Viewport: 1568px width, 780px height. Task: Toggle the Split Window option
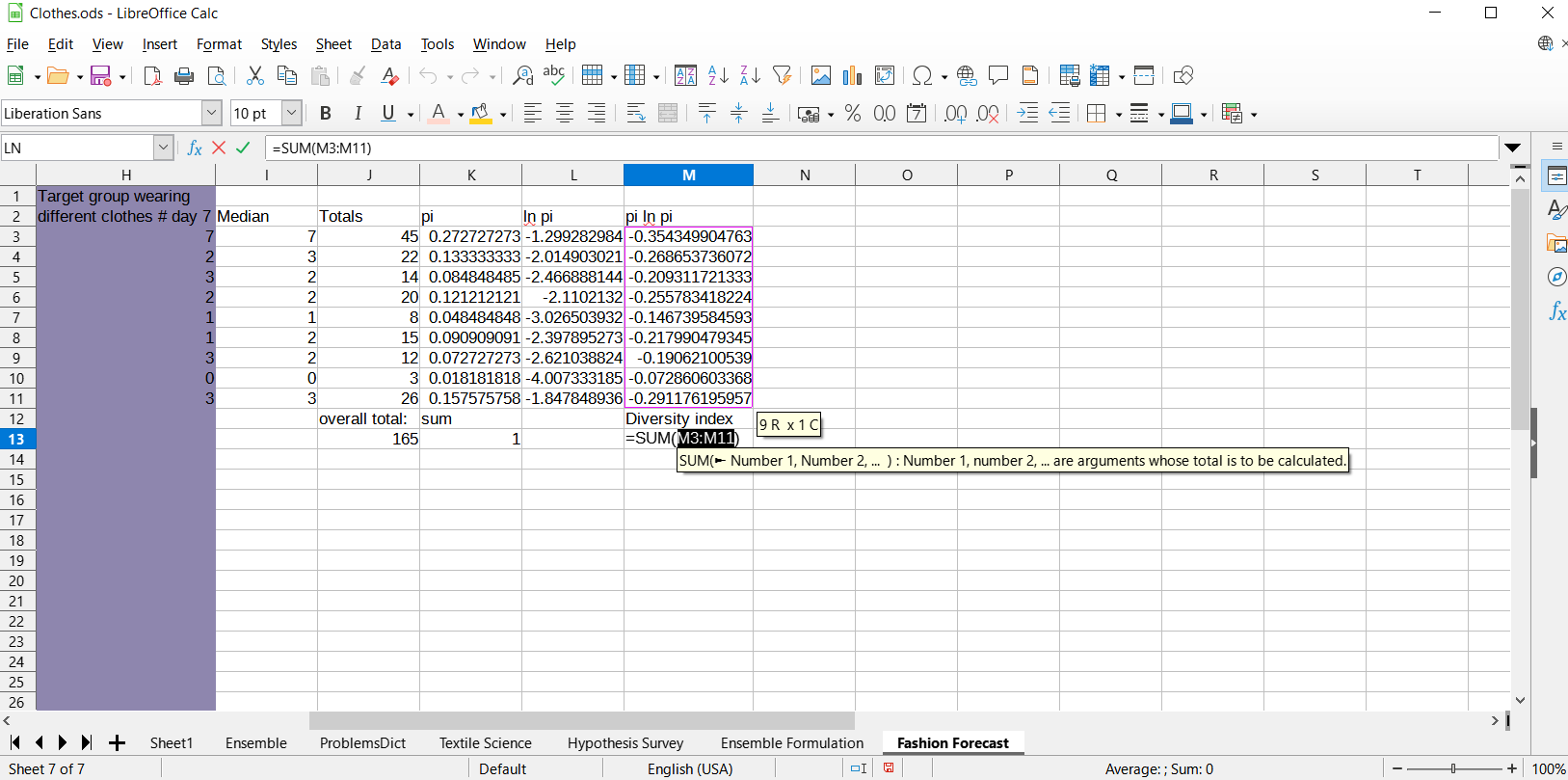pos(1144,75)
